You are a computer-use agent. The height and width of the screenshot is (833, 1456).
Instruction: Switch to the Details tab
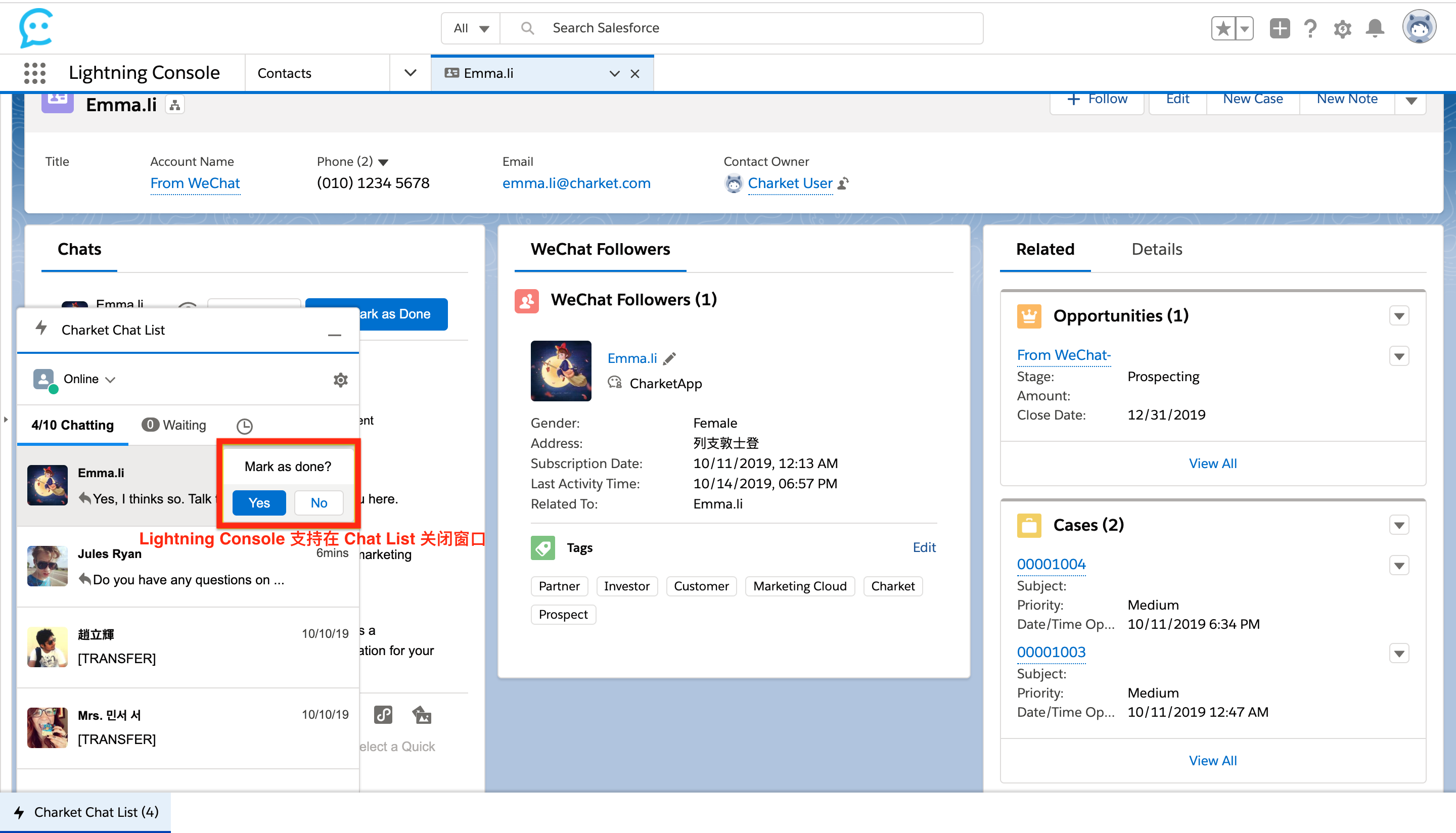[1156, 249]
